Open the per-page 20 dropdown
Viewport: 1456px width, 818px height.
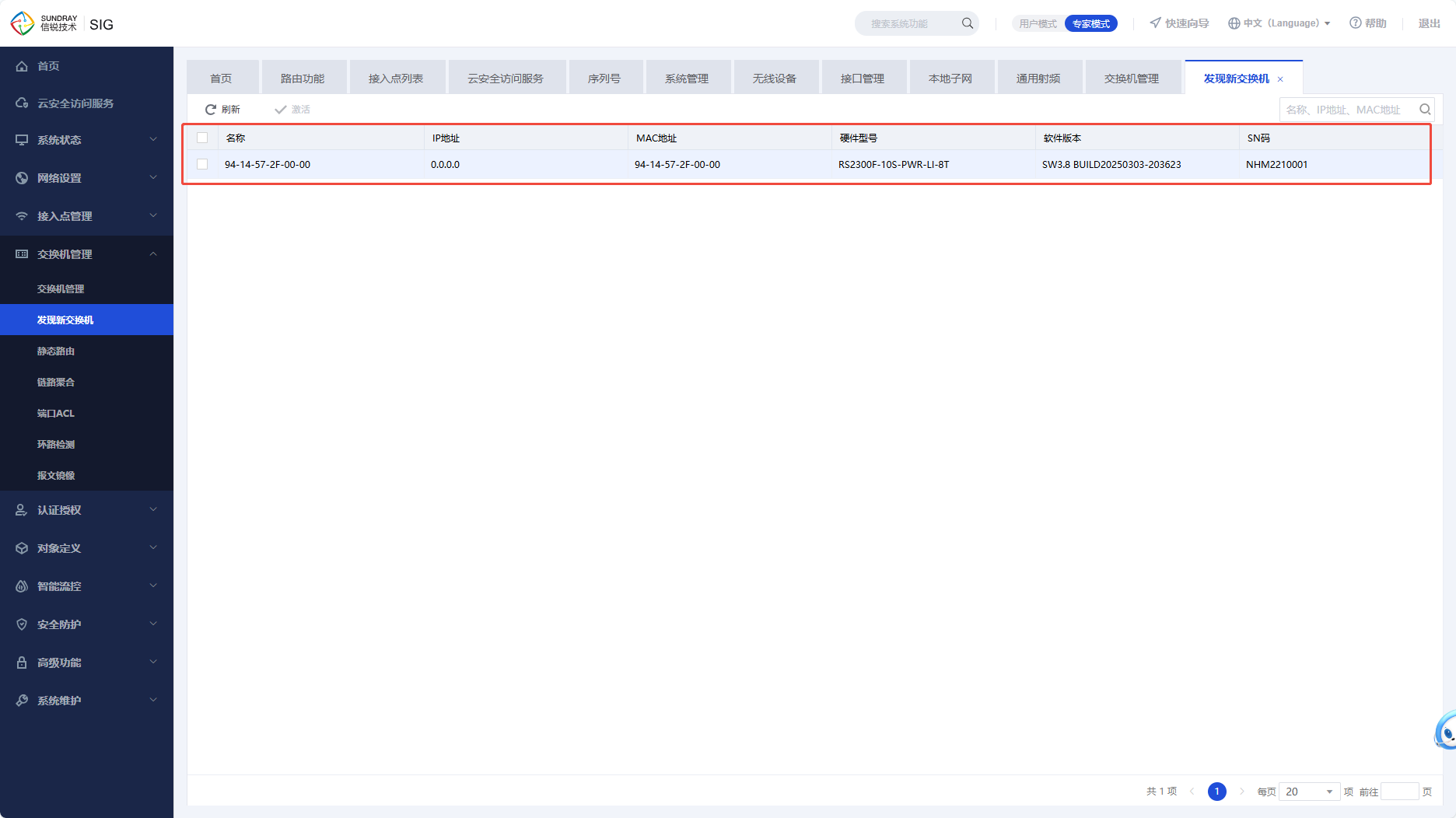(x=1309, y=792)
